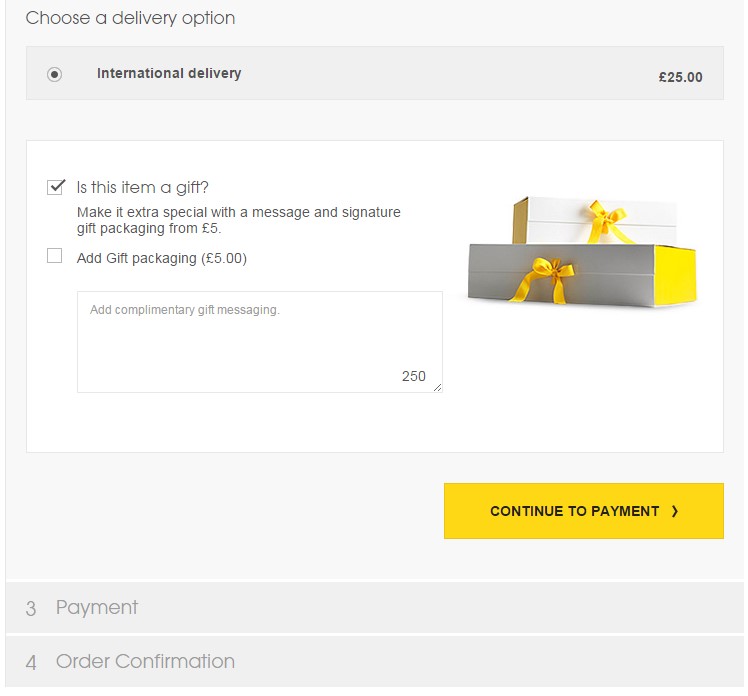The height and width of the screenshot is (696, 748).
Task: Click step number 3 beside Payment
Action: (x=31, y=609)
